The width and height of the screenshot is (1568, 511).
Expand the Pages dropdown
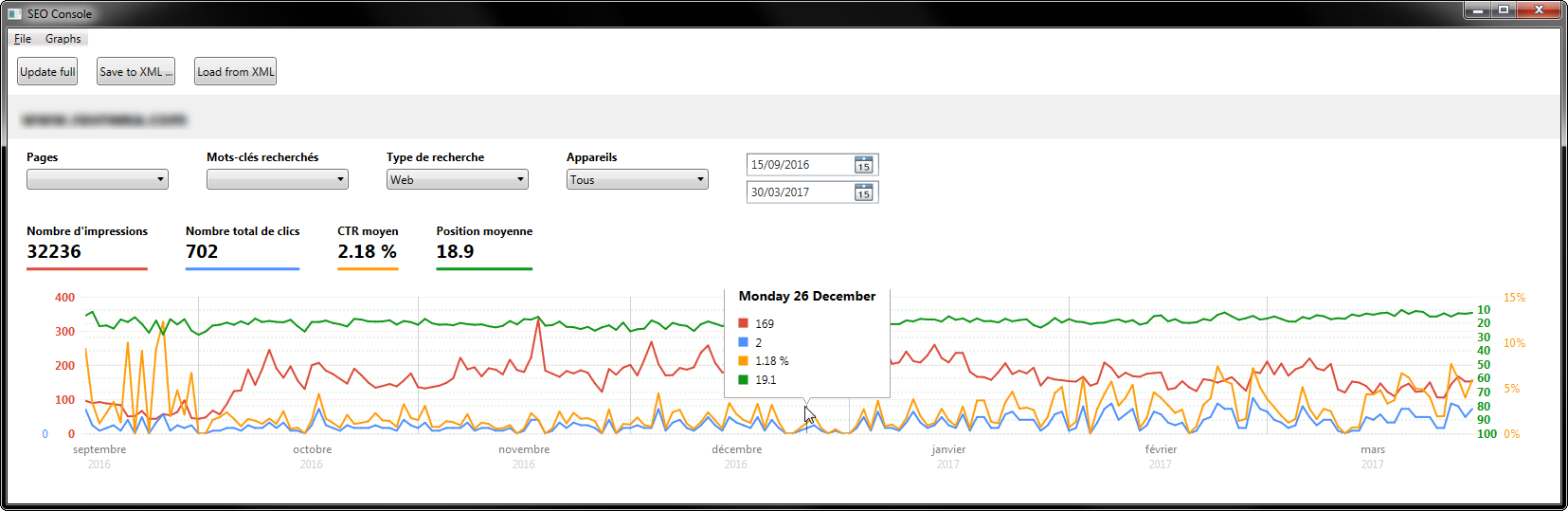[98, 180]
